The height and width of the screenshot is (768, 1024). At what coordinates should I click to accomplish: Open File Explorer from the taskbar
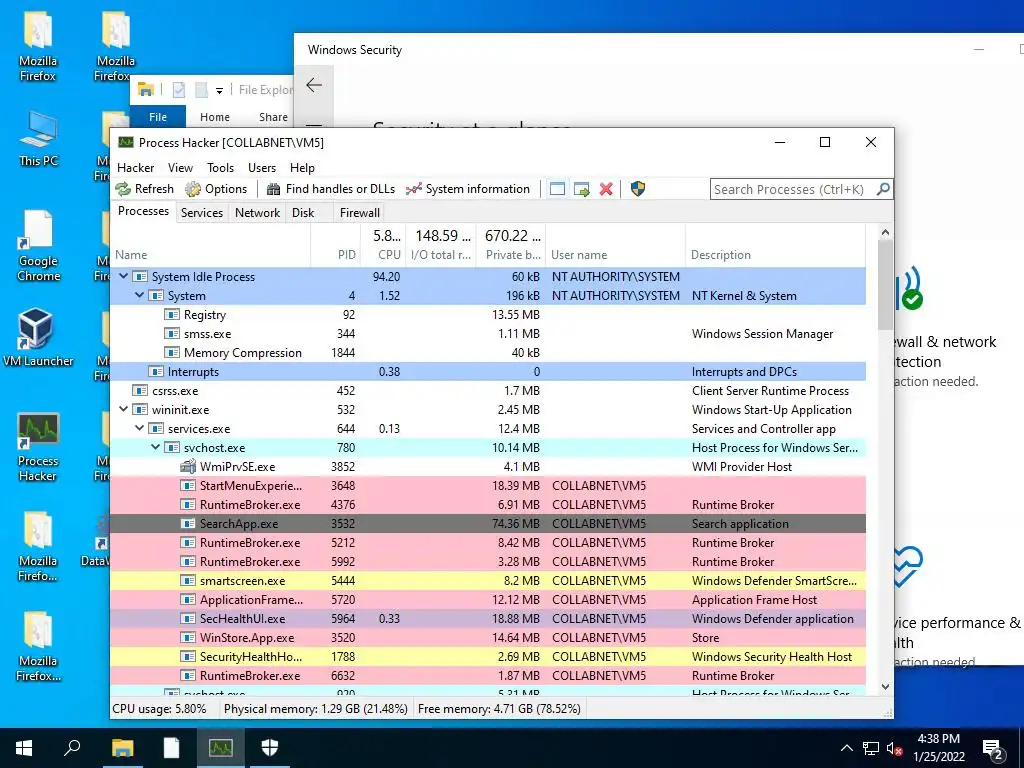(x=122, y=747)
